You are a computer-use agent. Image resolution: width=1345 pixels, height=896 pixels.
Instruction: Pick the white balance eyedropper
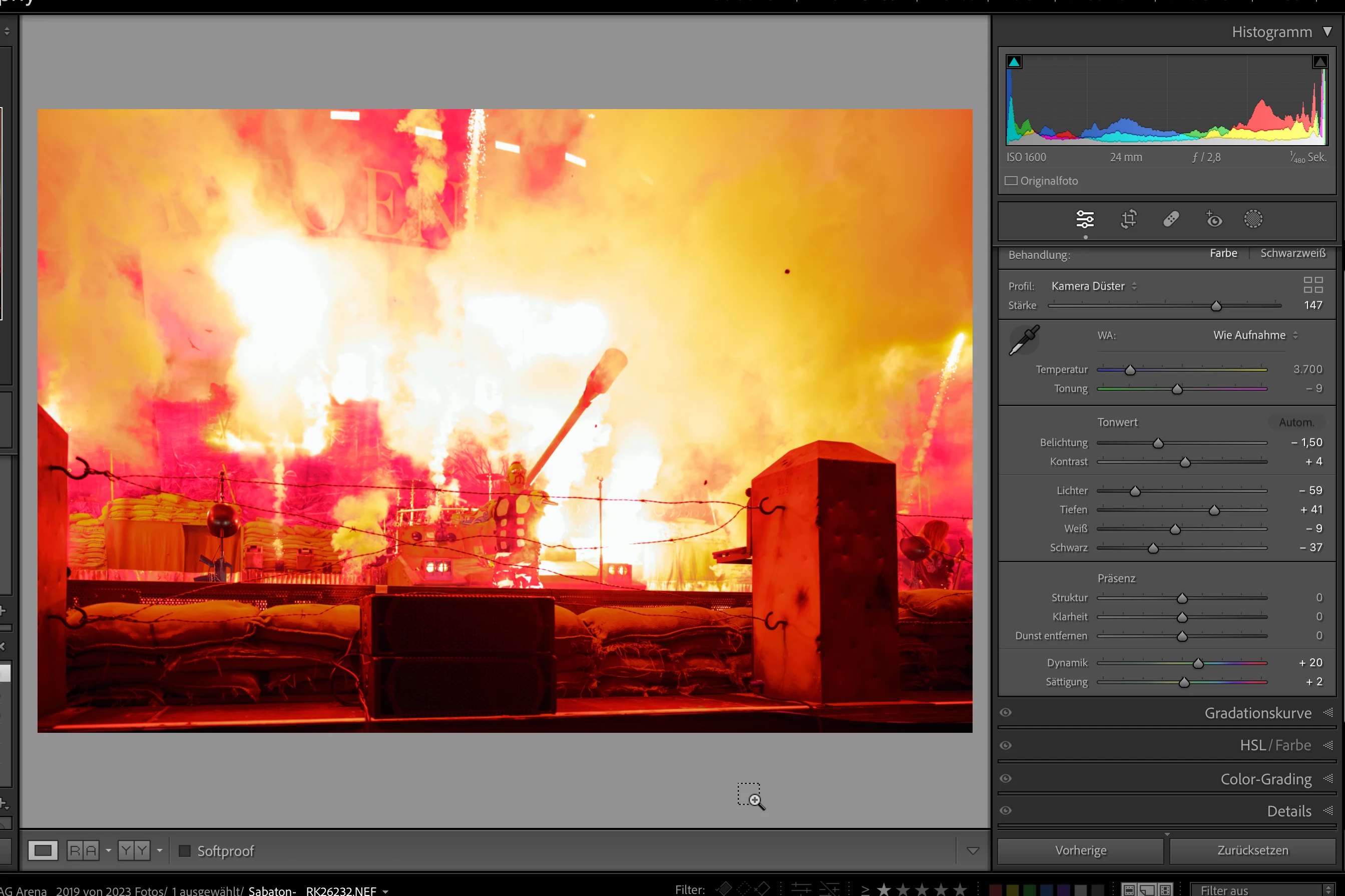pyautogui.click(x=1024, y=340)
